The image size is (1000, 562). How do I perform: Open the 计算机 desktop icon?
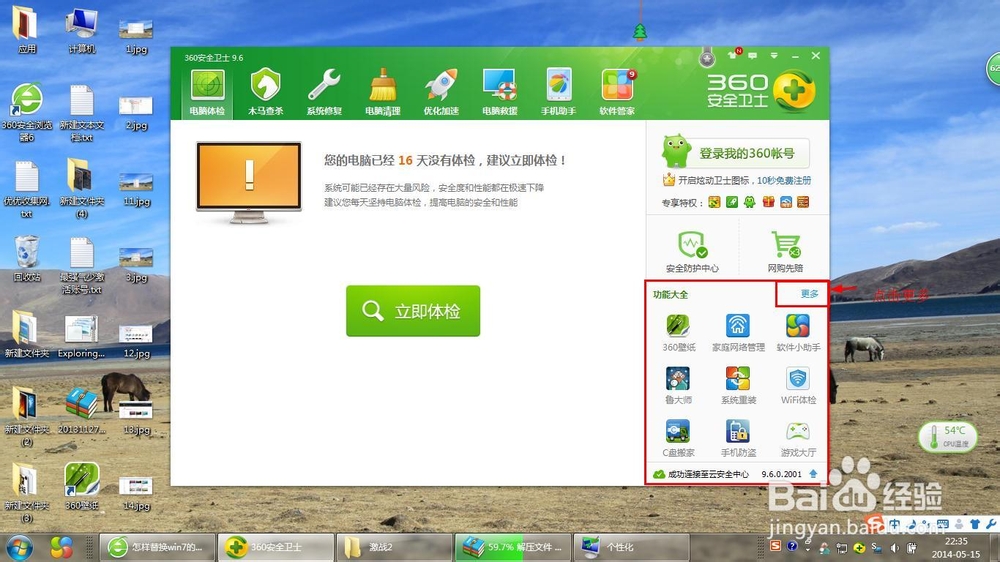coord(82,31)
